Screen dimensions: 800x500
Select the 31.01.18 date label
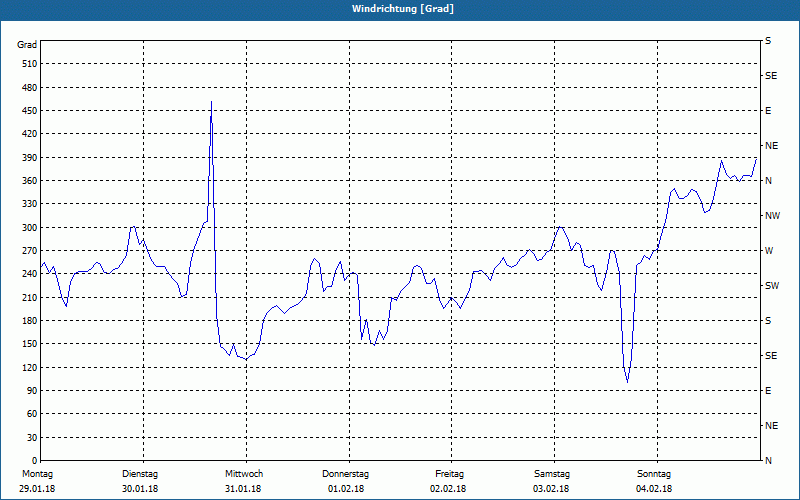tap(243, 489)
